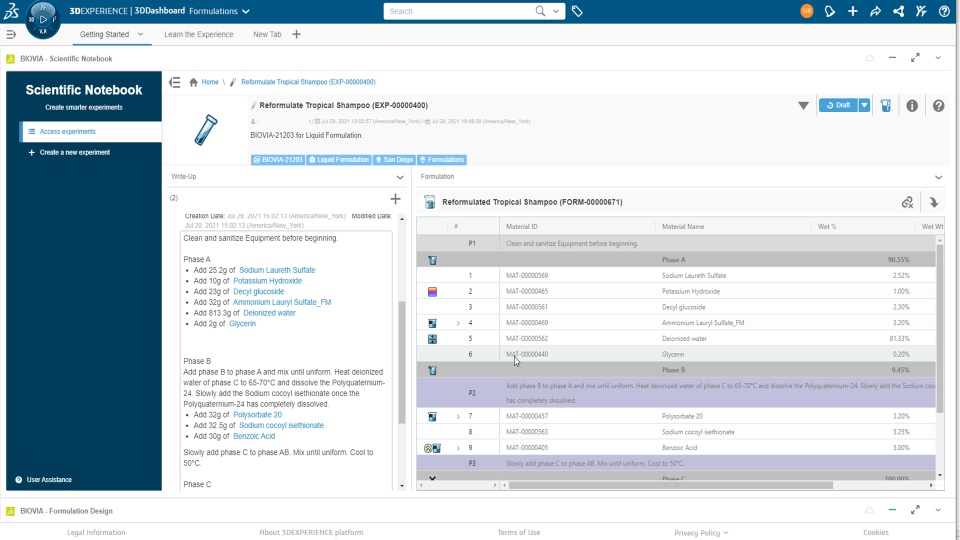Go to Home via house icon
This screenshot has height=540, width=960.
[193, 82]
